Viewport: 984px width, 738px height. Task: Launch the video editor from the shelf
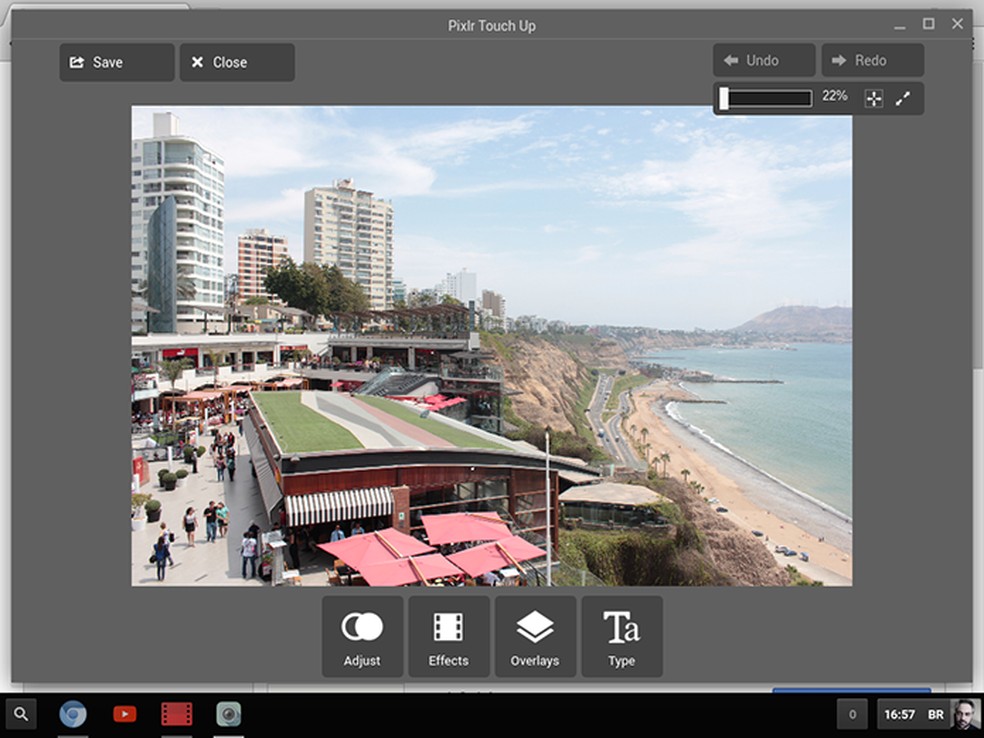(176, 714)
